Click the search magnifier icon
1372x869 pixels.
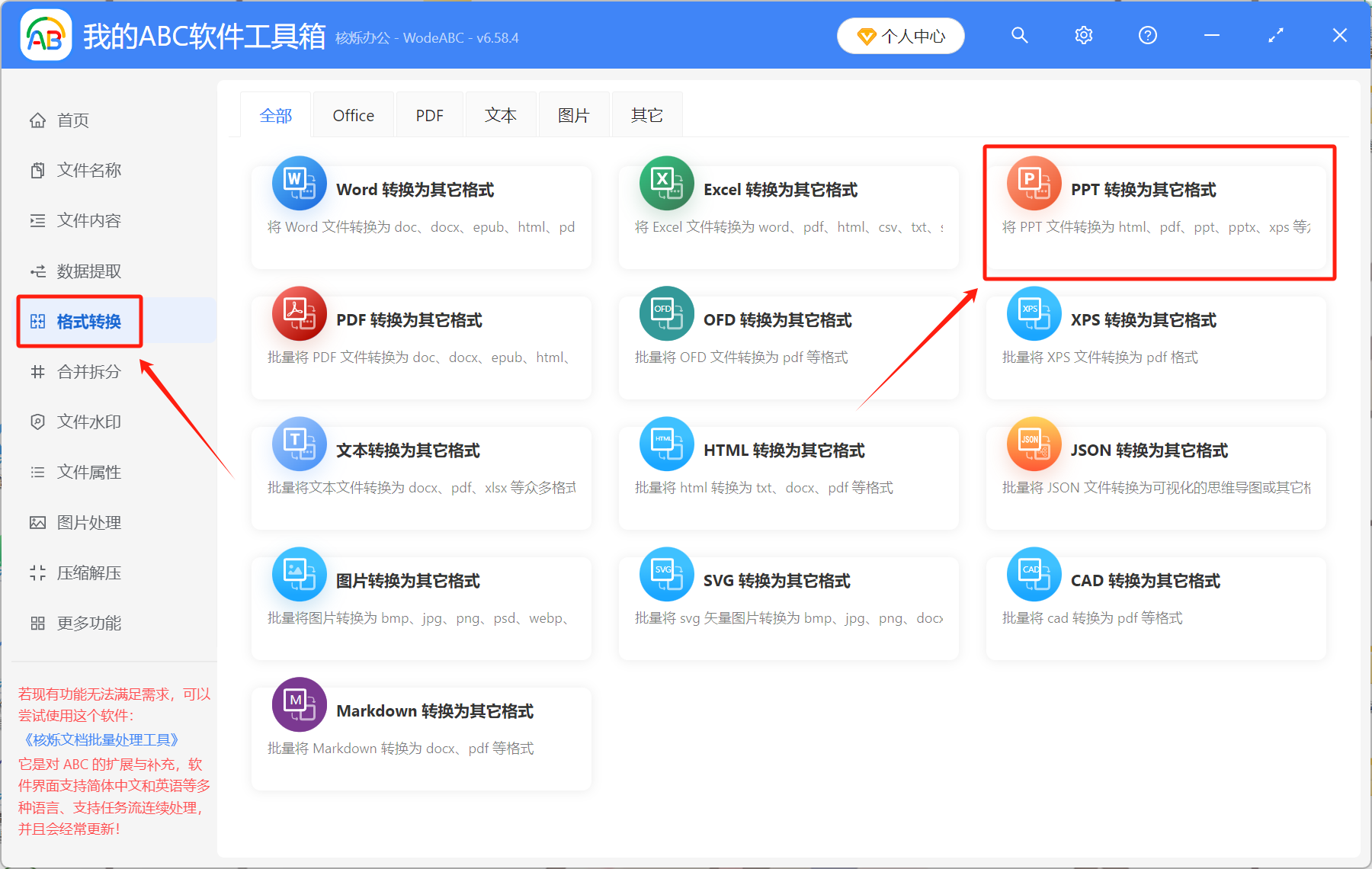[1020, 35]
